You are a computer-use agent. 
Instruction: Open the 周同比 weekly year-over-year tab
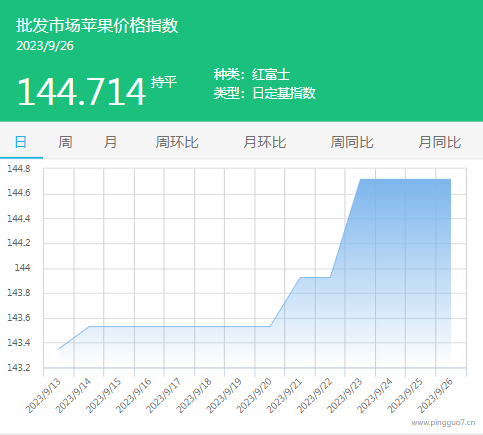pyautogui.click(x=352, y=142)
